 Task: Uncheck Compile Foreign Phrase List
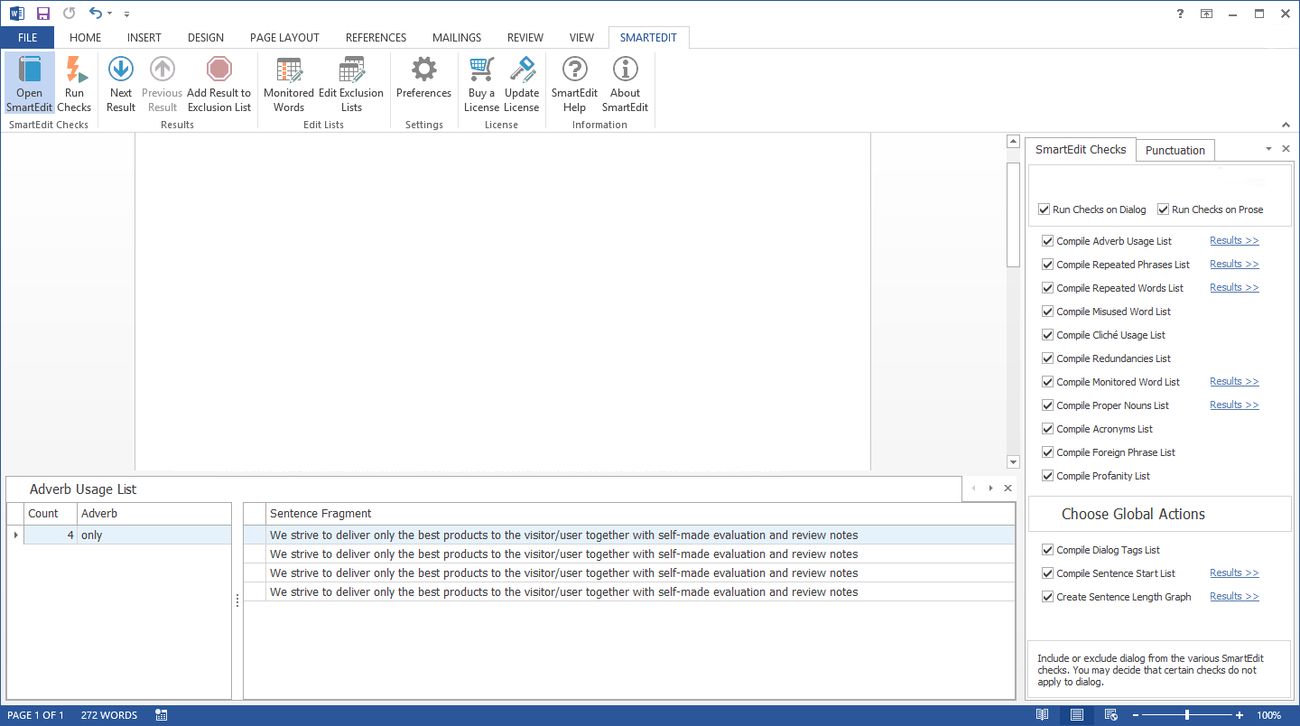(x=1047, y=453)
